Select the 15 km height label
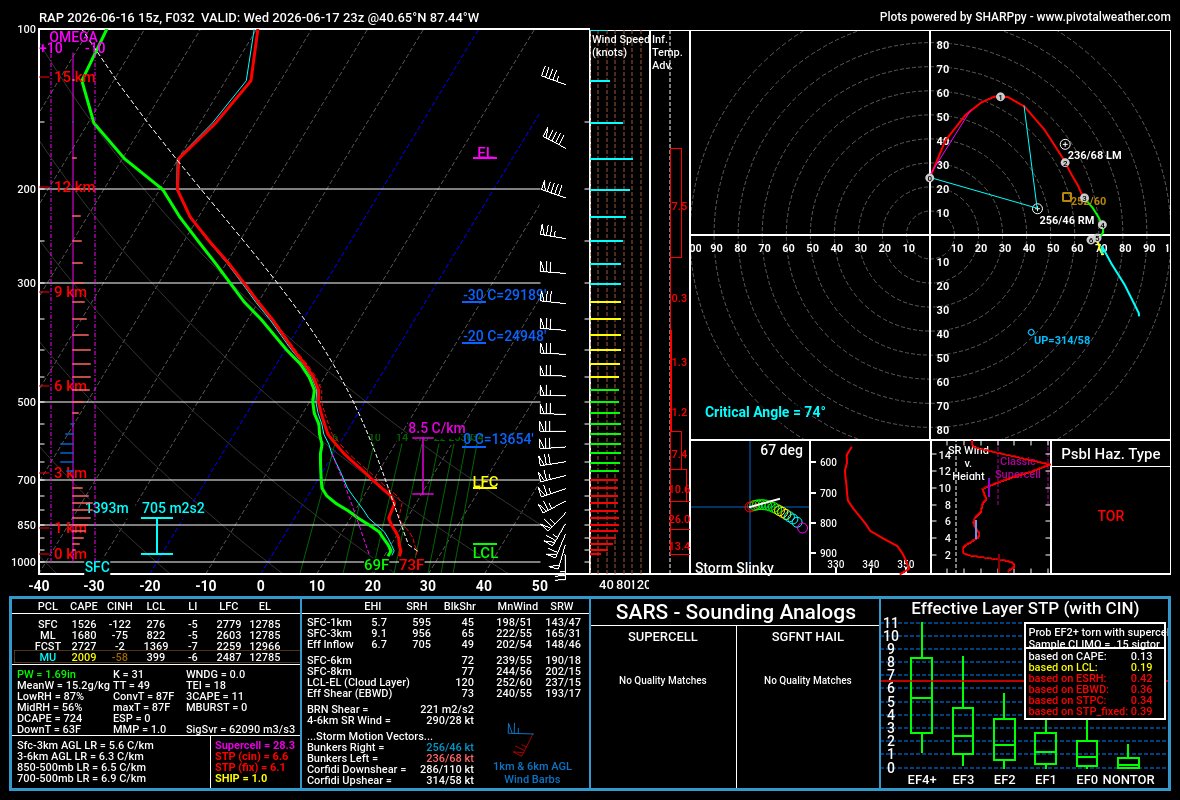 point(73,77)
